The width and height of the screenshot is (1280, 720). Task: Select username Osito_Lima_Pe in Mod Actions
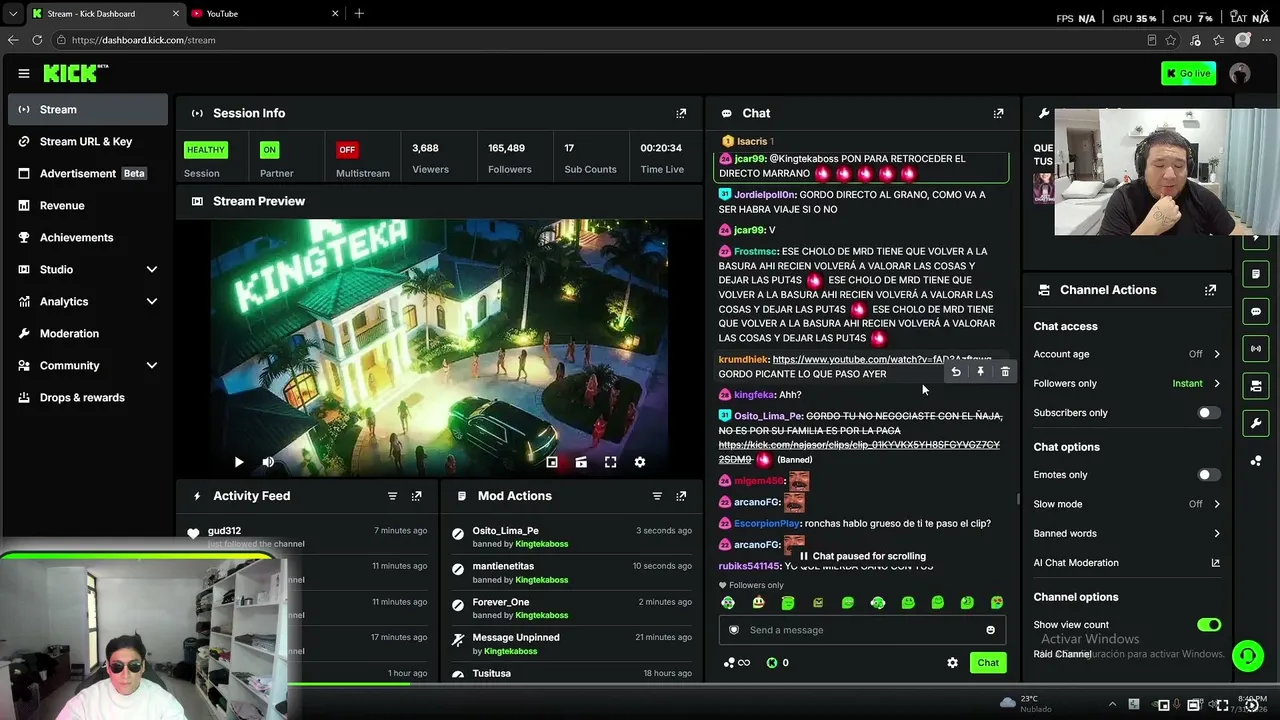click(506, 531)
